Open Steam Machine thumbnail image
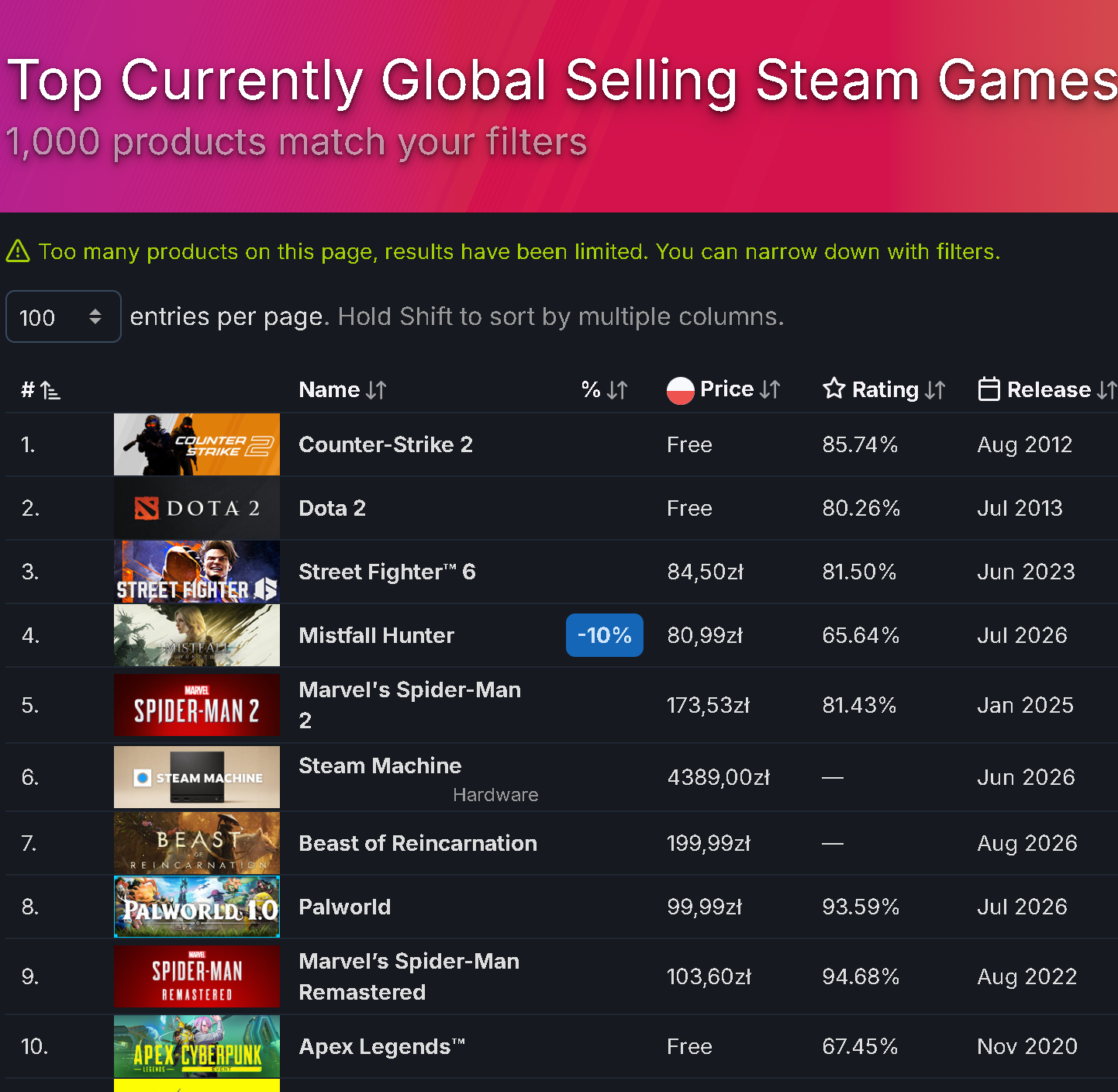The image size is (1118, 1092). pyautogui.click(x=197, y=777)
